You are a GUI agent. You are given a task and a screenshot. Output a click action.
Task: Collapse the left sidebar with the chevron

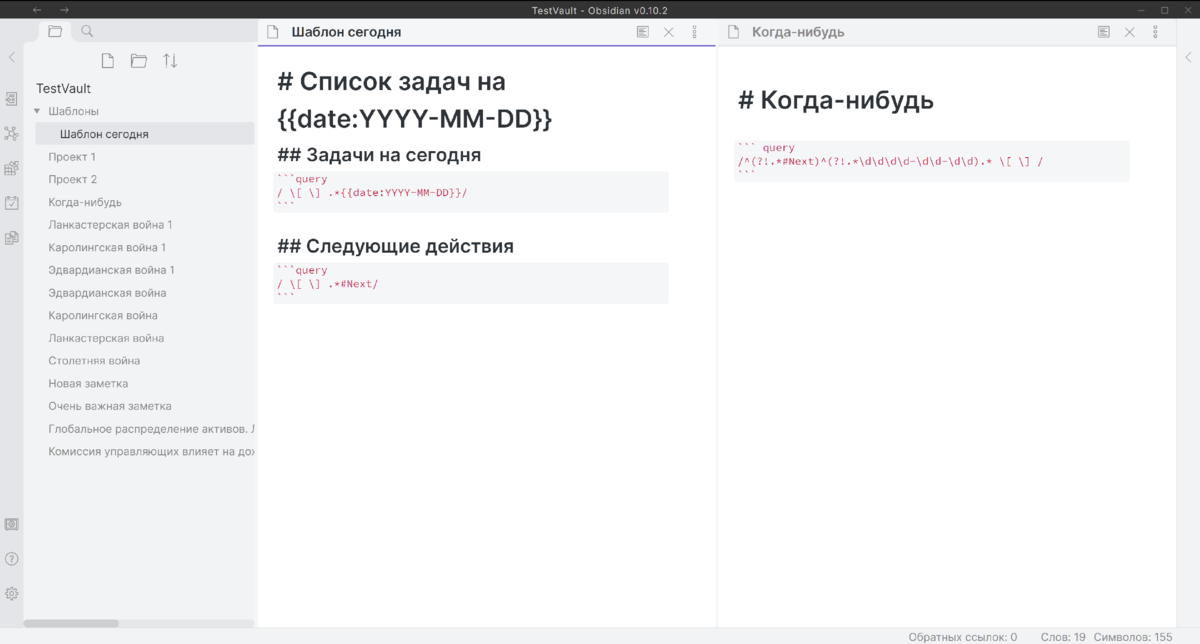click(12, 58)
